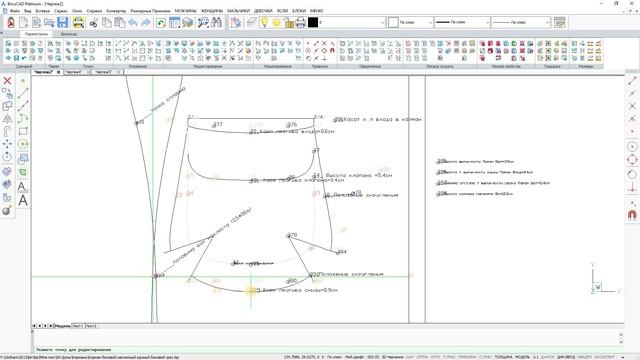Switch to the Лист1 layout tab

click(78, 326)
